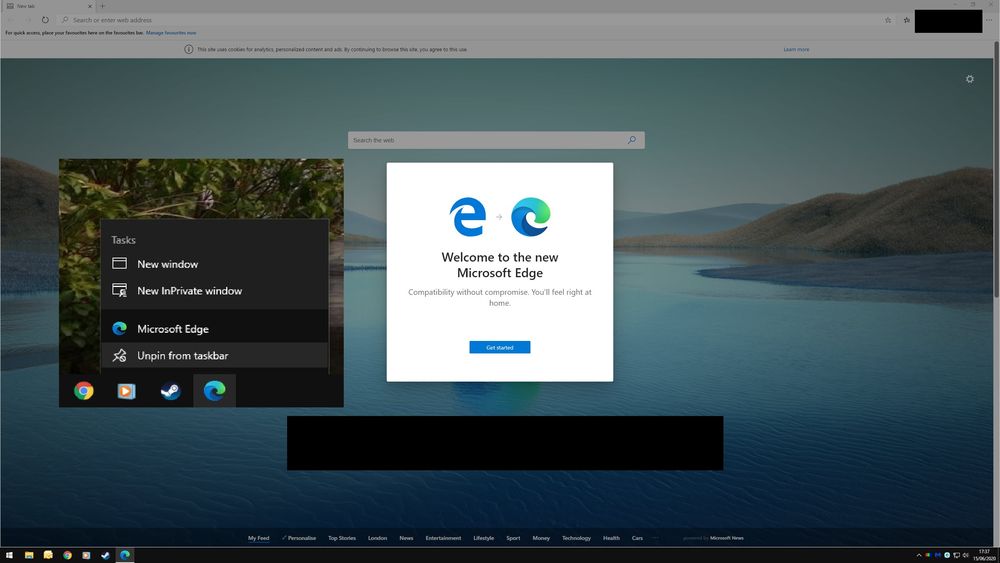The width and height of the screenshot is (1000, 563).
Task: Open the Windows Start menu
Action: click(x=9, y=555)
